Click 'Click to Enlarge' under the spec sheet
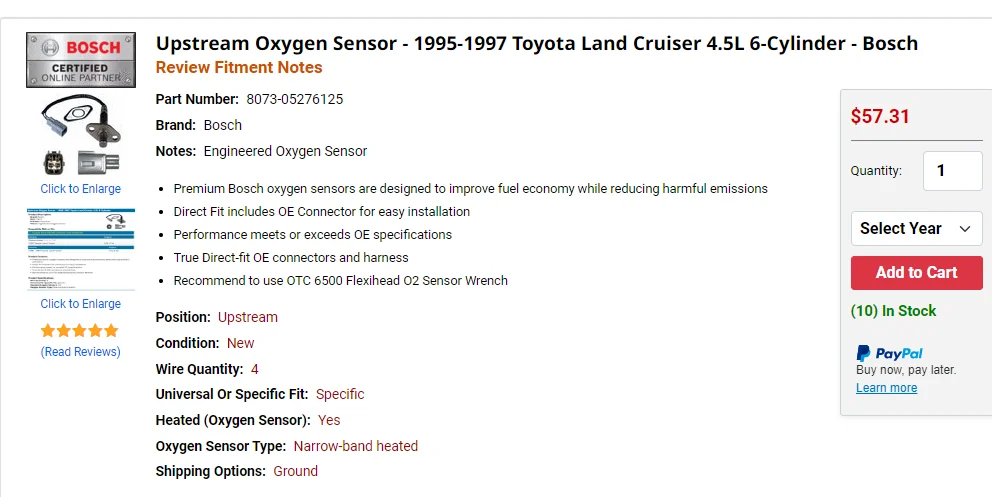 [80, 304]
